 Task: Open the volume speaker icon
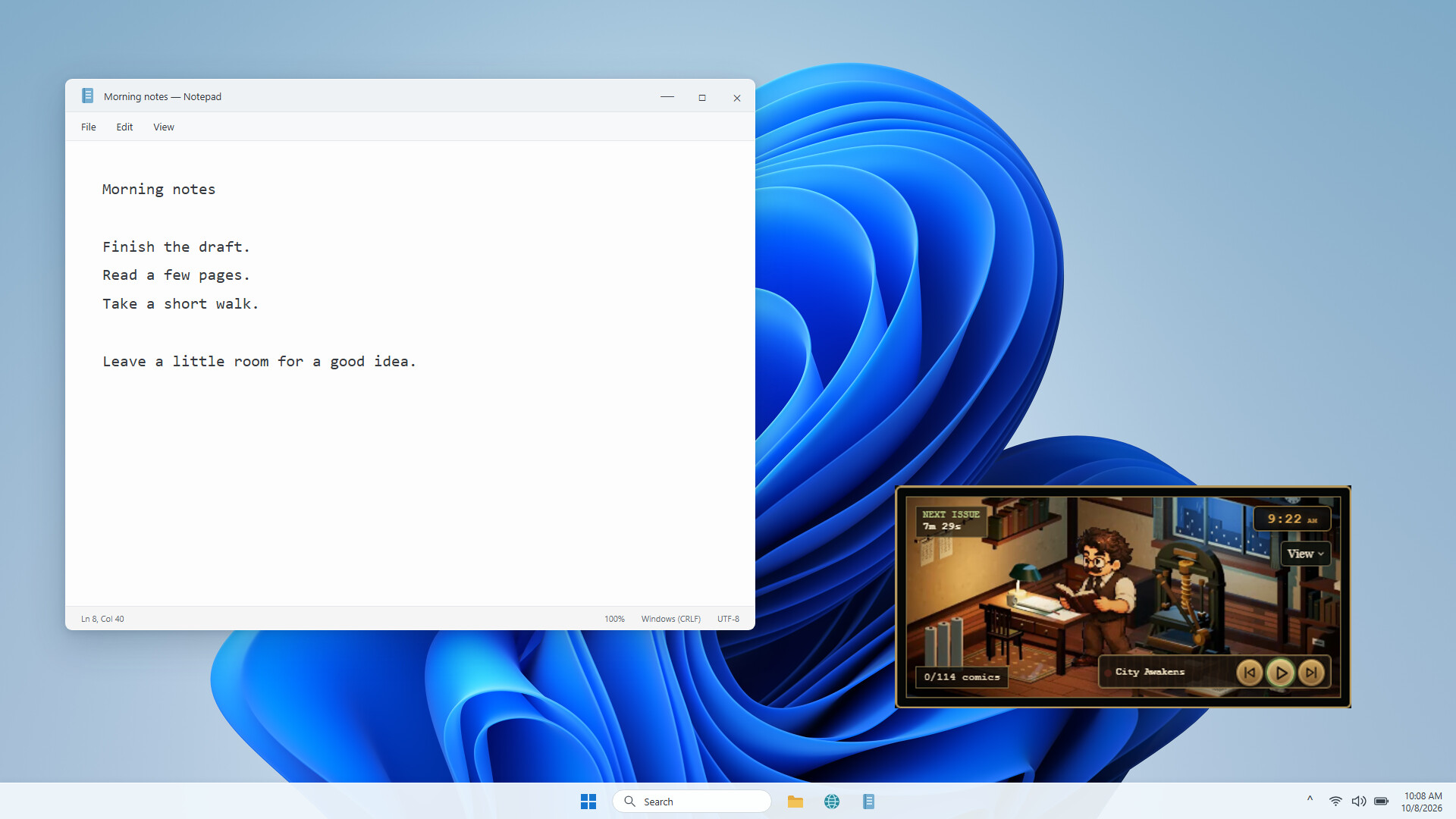1359,802
